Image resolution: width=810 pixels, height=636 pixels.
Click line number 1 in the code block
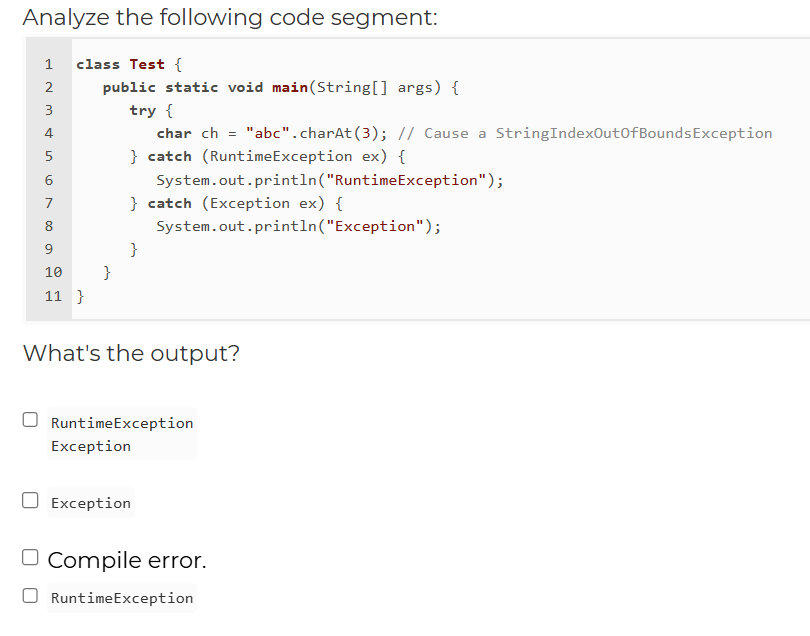[48, 64]
